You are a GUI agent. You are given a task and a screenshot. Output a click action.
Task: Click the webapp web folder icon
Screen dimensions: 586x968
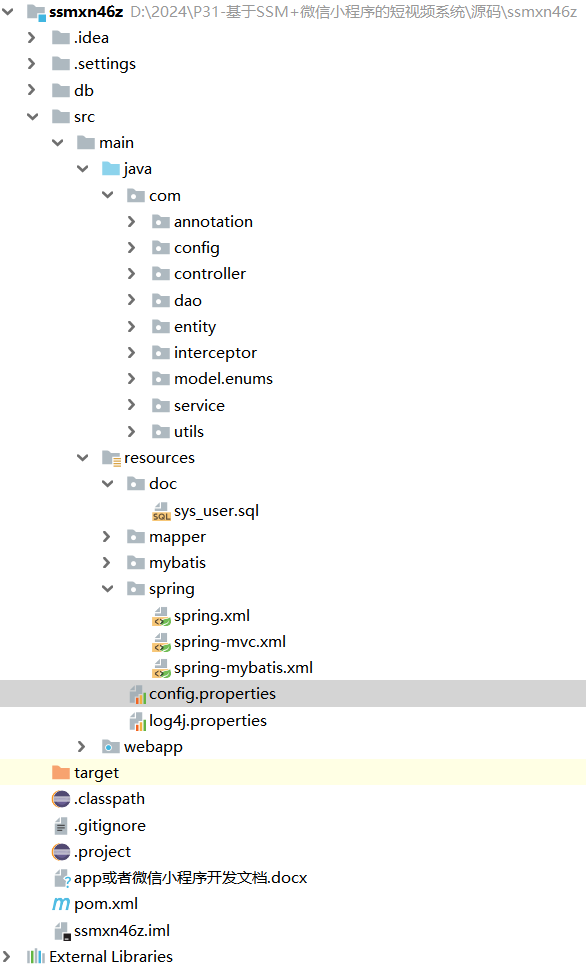coord(111,746)
